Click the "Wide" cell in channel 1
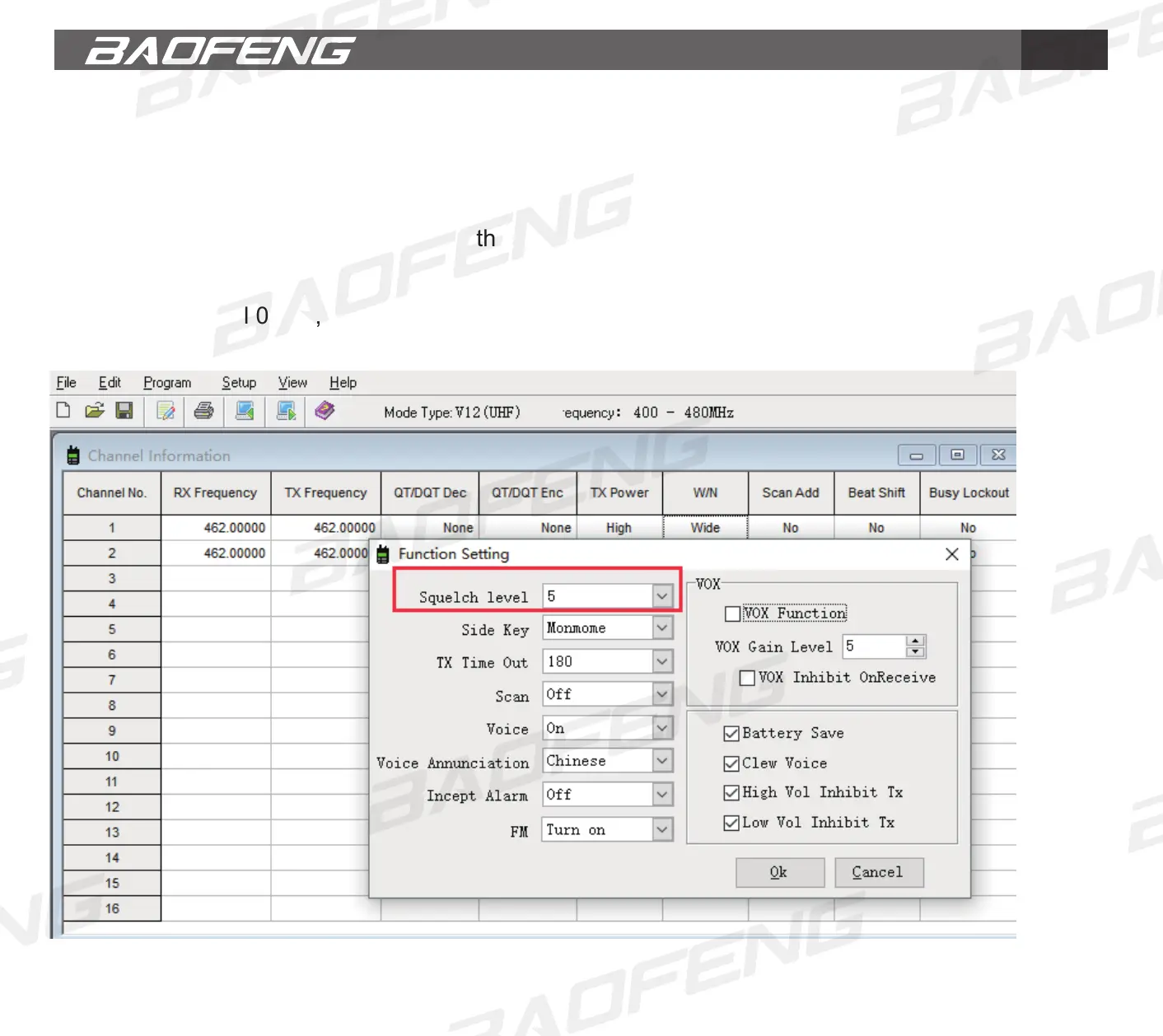Screen dimensions: 1163x1036 pyautogui.click(x=706, y=528)
